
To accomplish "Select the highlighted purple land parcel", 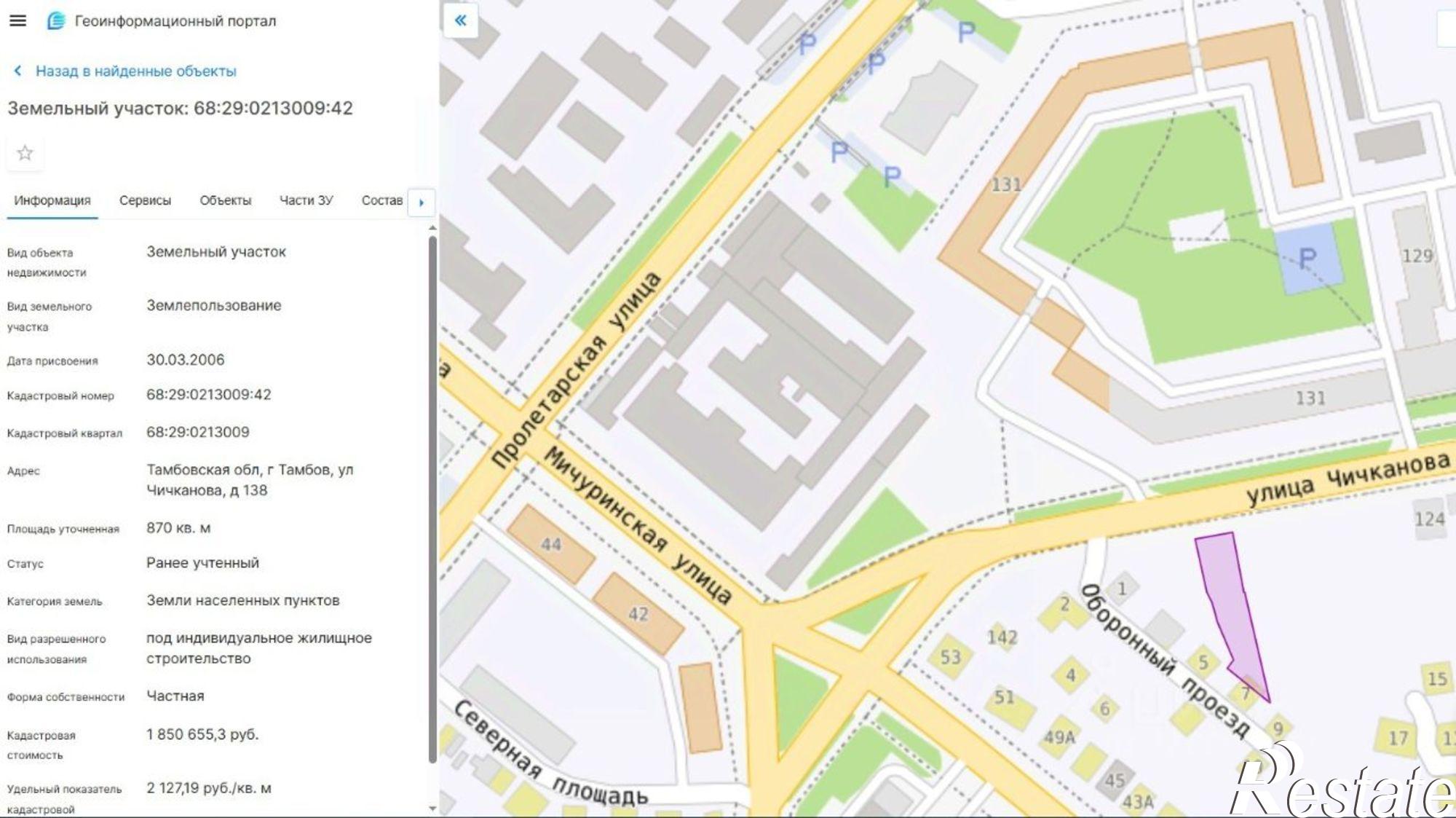I will click(x=1230, y=605).
